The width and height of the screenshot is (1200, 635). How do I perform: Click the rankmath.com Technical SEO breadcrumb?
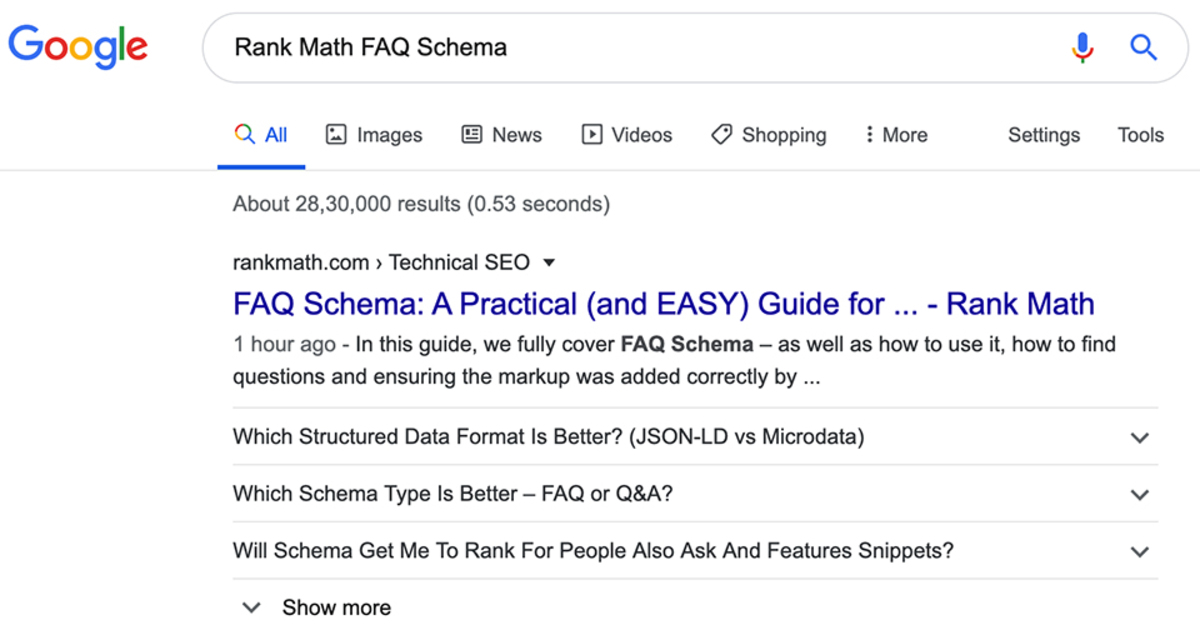tap(381, 263)
